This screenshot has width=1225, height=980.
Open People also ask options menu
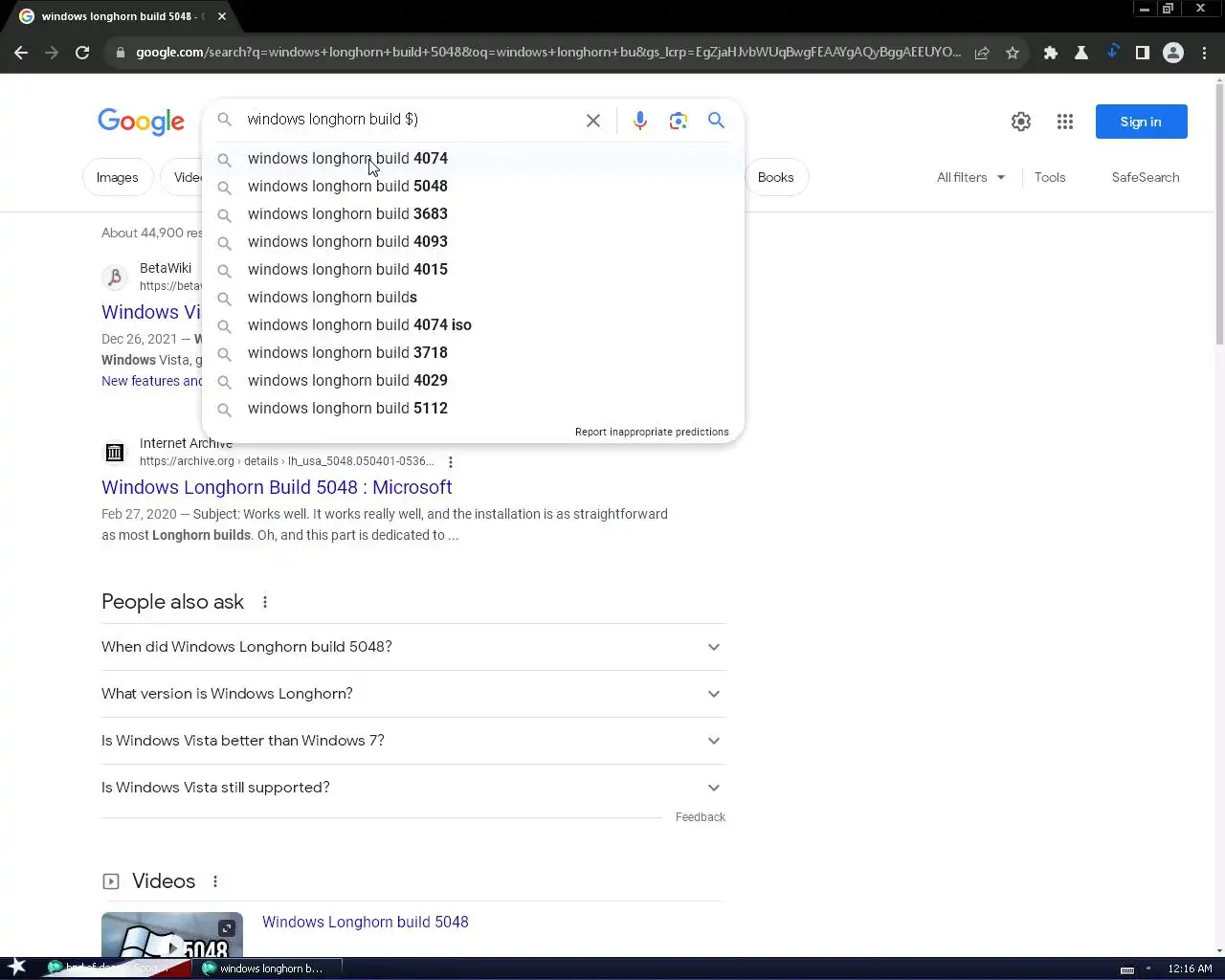[x=265, y=602]
